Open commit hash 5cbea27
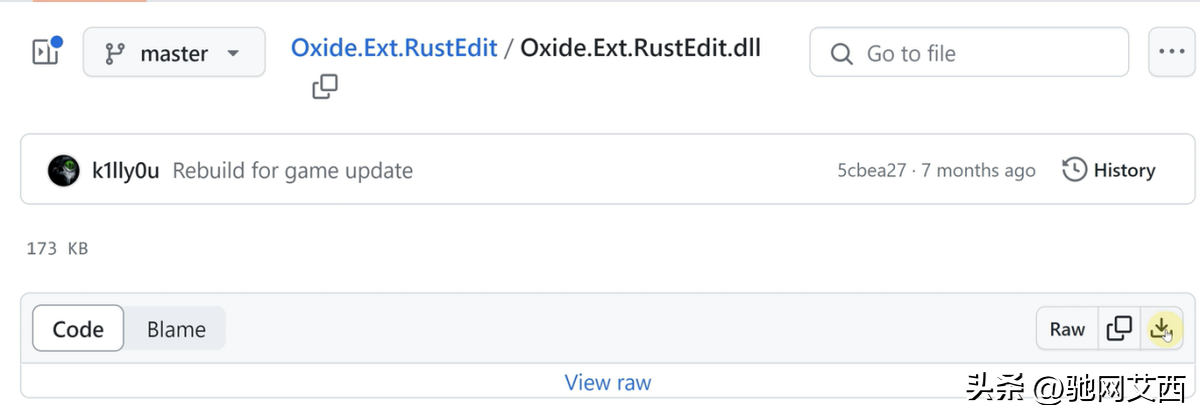 pyautogui.click(x=871, y=171)
